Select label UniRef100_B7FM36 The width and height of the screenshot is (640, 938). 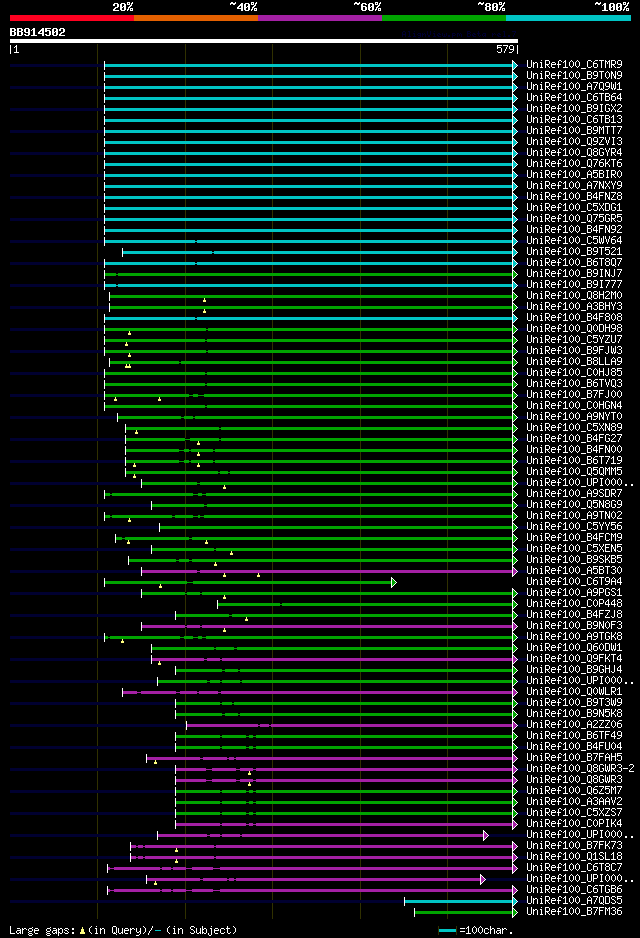pos(574,911)
